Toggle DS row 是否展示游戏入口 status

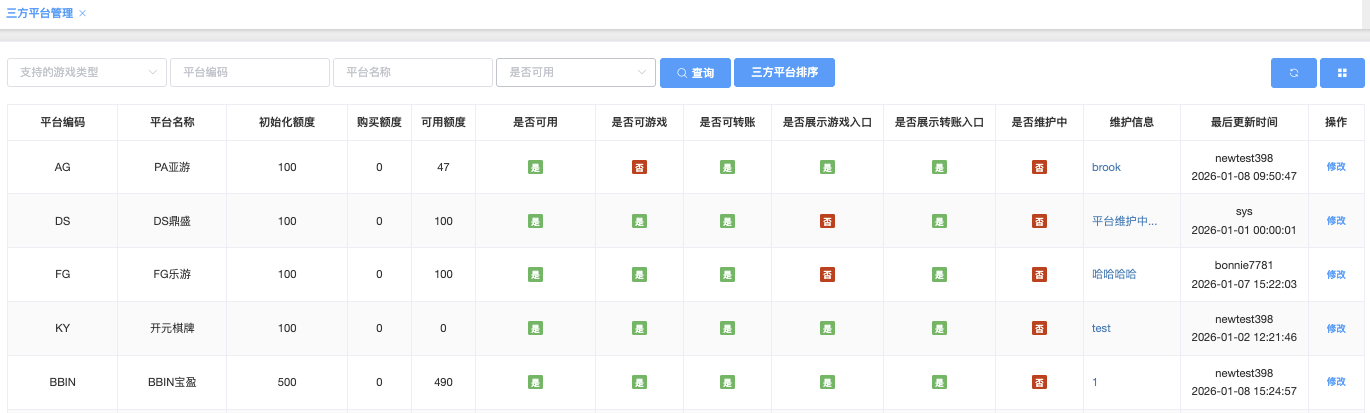(827, 221)
